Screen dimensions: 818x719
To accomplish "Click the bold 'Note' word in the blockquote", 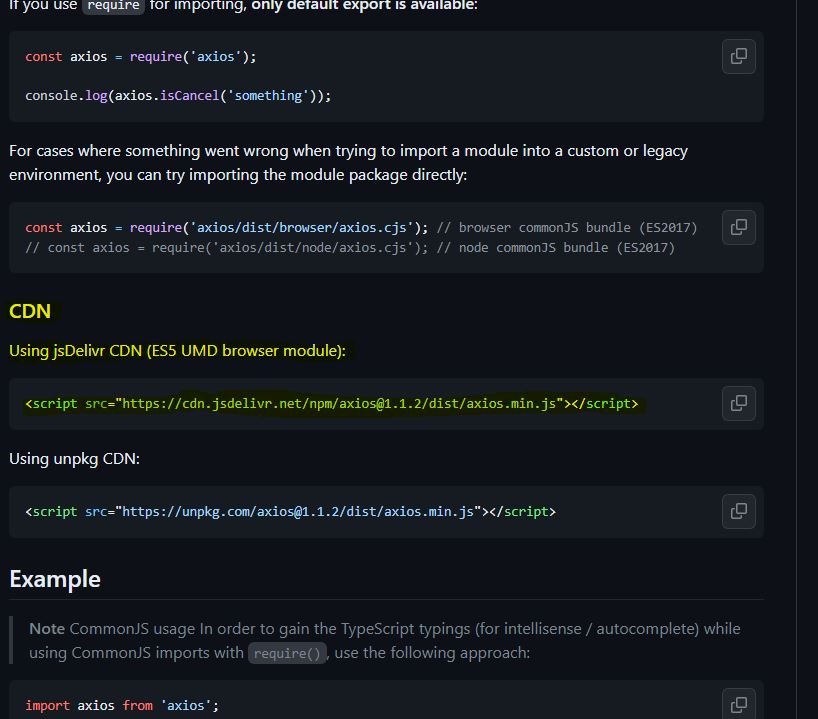I will click(x=47, y=629).
